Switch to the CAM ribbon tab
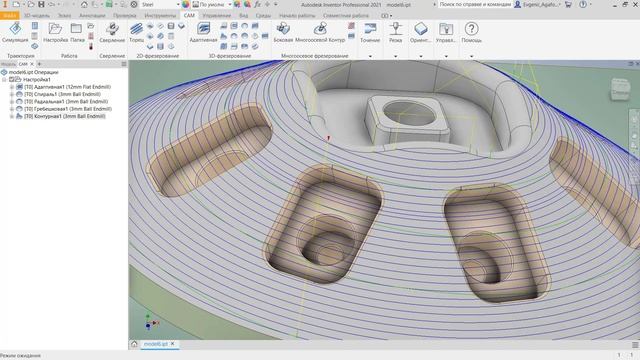This screenshot has width=640, height=360. click(x=189, y=16)
